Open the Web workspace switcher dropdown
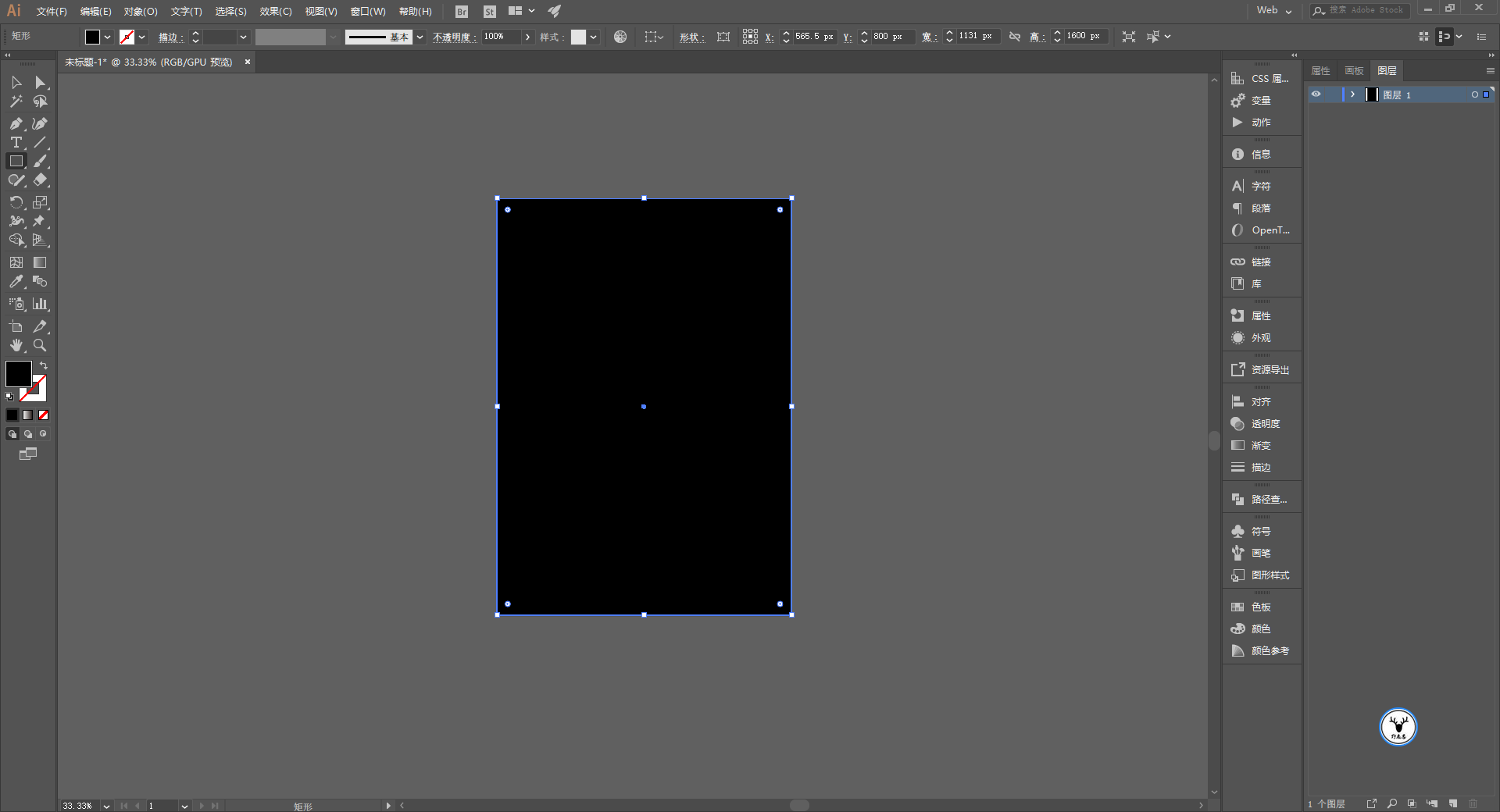The height and width of the screenshot is (812, 1500). tap(1274, 10)
